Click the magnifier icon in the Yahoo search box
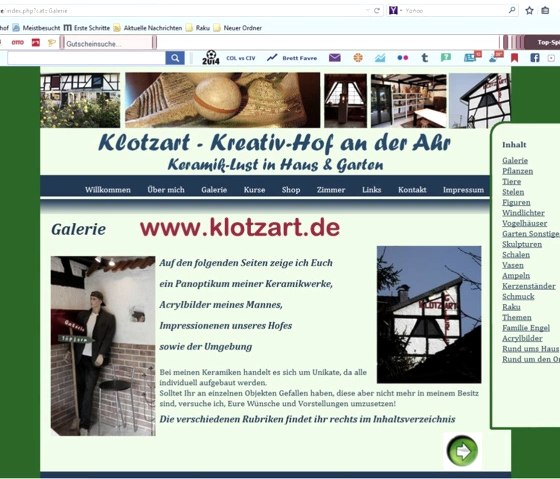This screenshot has height=479, width=560. (512, 10)
